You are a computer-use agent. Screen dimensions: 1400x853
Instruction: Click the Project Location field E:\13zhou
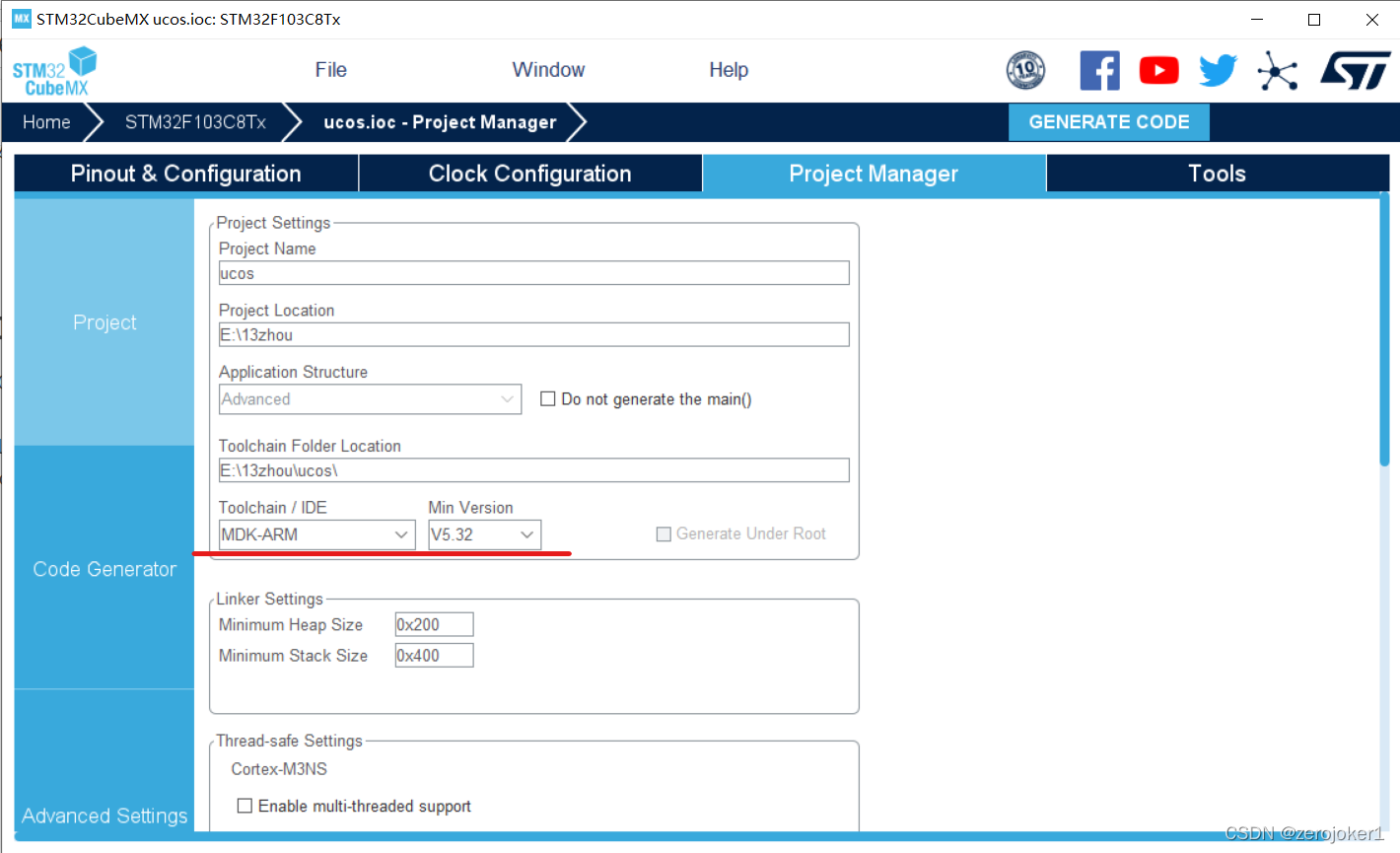pyautogui.click(x=533, y=334)
